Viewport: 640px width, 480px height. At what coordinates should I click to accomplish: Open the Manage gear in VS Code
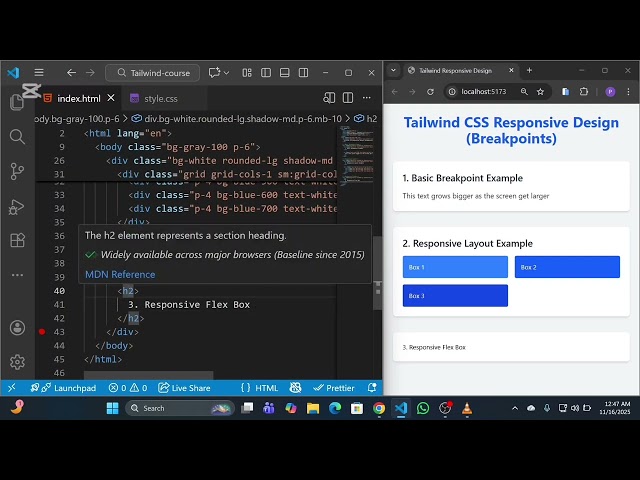coord(17,362)
